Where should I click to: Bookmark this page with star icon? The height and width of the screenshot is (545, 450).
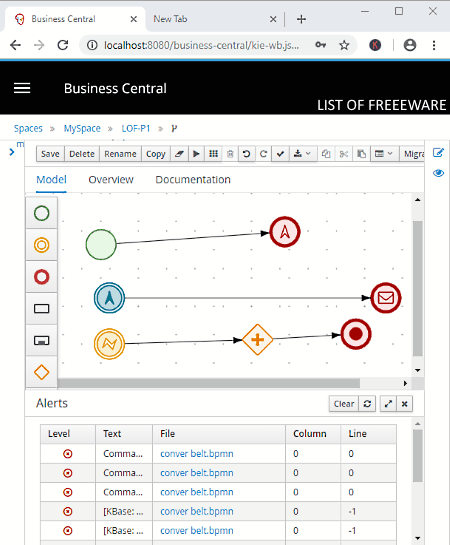344,45
